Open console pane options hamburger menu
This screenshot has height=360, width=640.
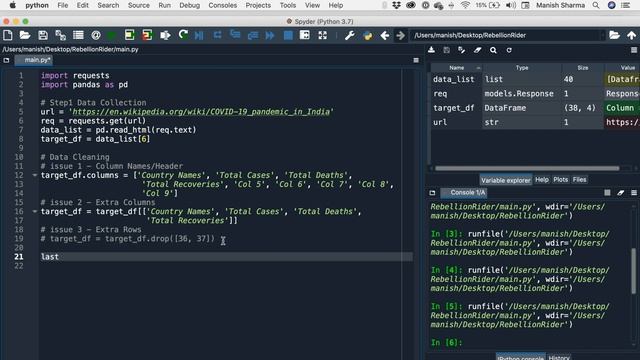634,193
